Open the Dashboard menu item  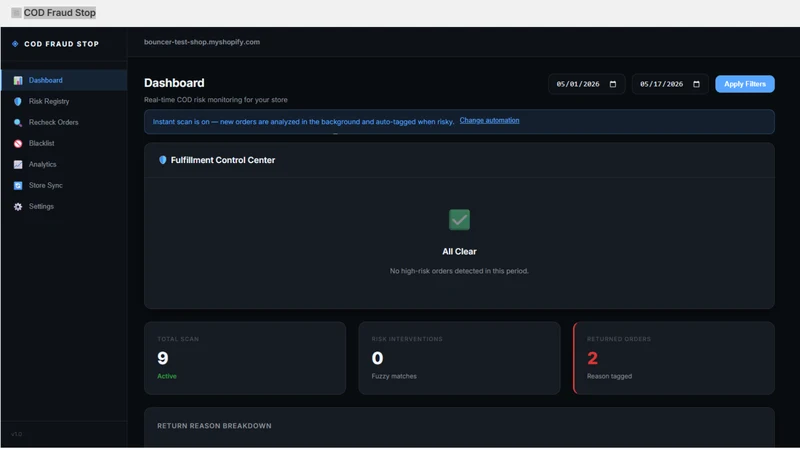(x=64, y=81)
